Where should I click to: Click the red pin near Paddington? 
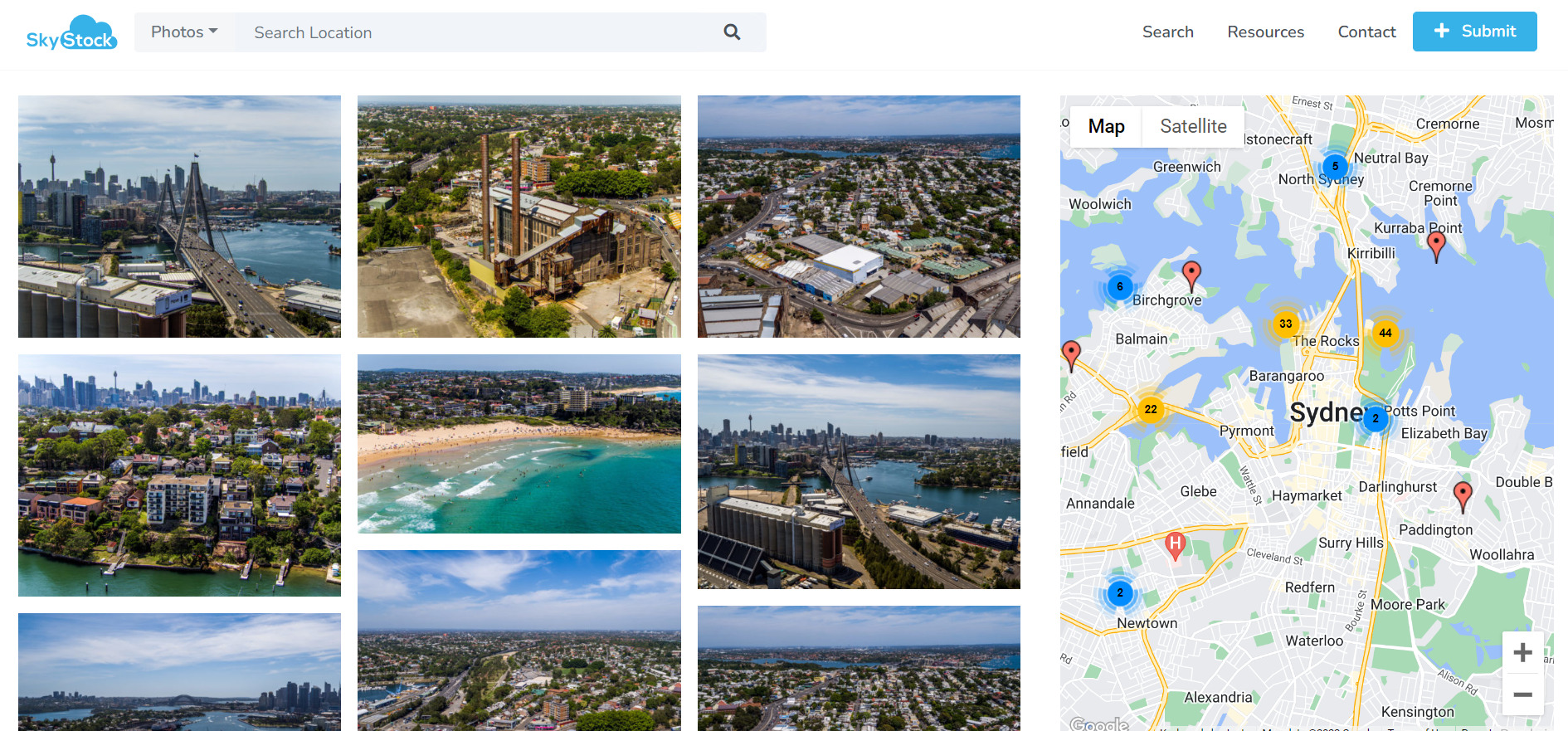(x=1463, y=495)
